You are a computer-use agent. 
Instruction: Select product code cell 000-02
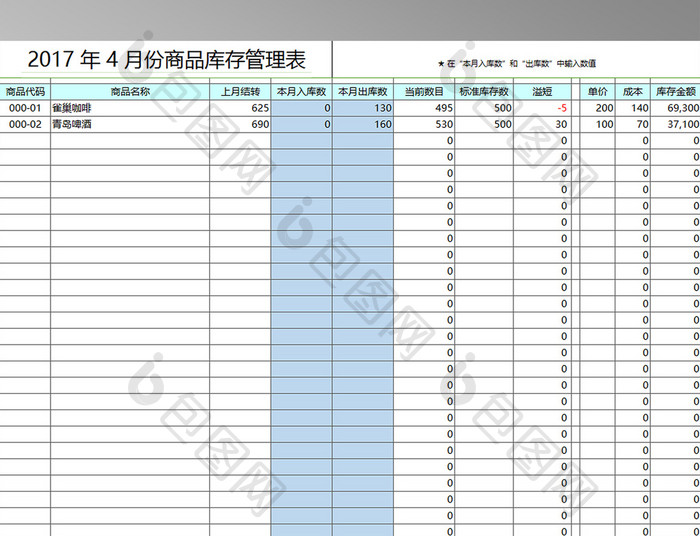25,125
